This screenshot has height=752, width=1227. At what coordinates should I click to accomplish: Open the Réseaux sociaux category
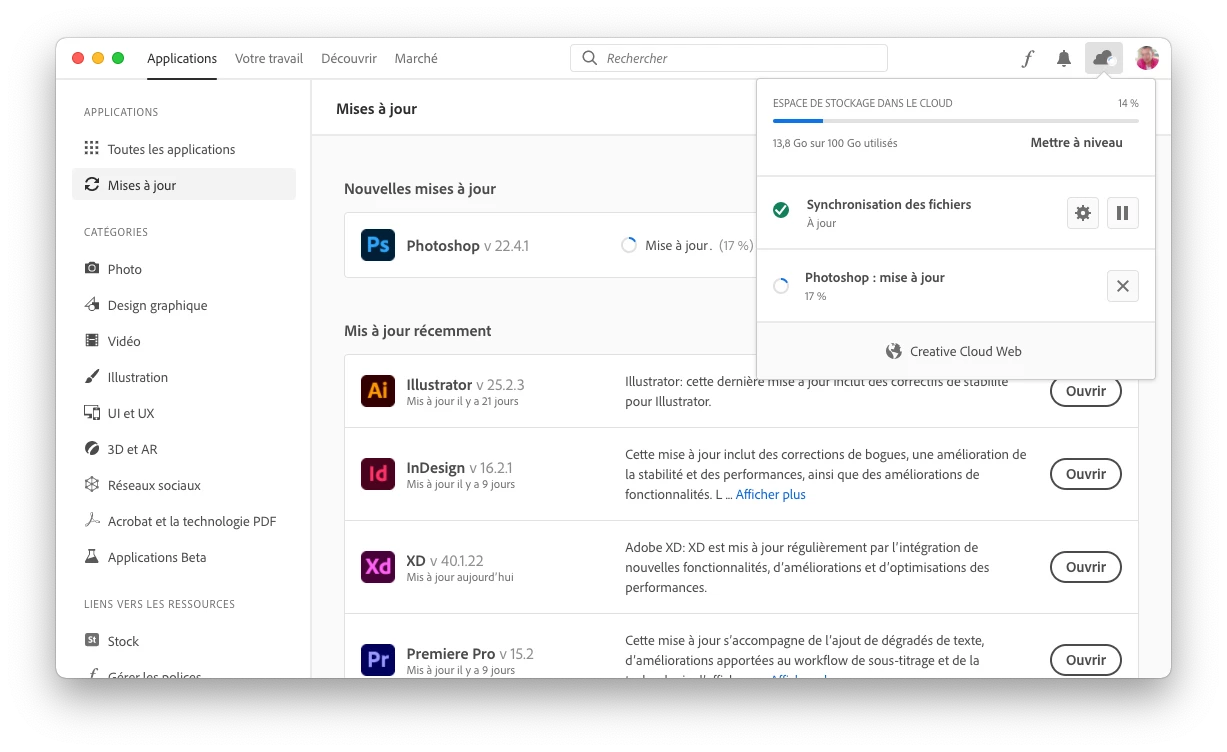pos(184,485)
